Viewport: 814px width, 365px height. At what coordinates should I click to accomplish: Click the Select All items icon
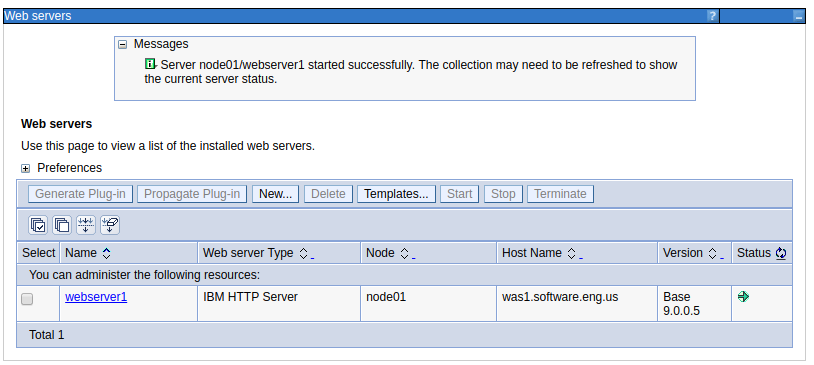click(38, 225)
